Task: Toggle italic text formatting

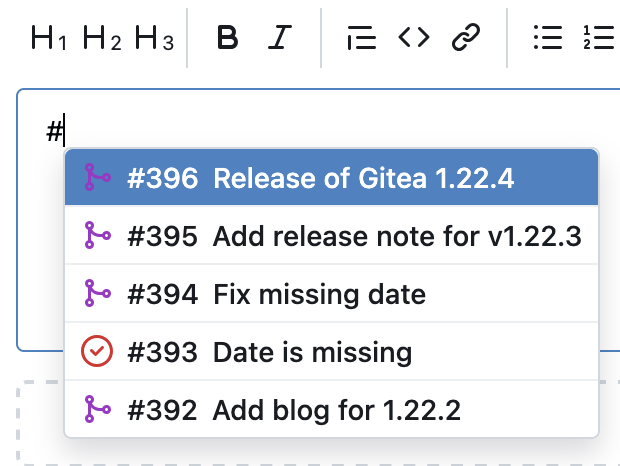Action: tap(280, 38)
